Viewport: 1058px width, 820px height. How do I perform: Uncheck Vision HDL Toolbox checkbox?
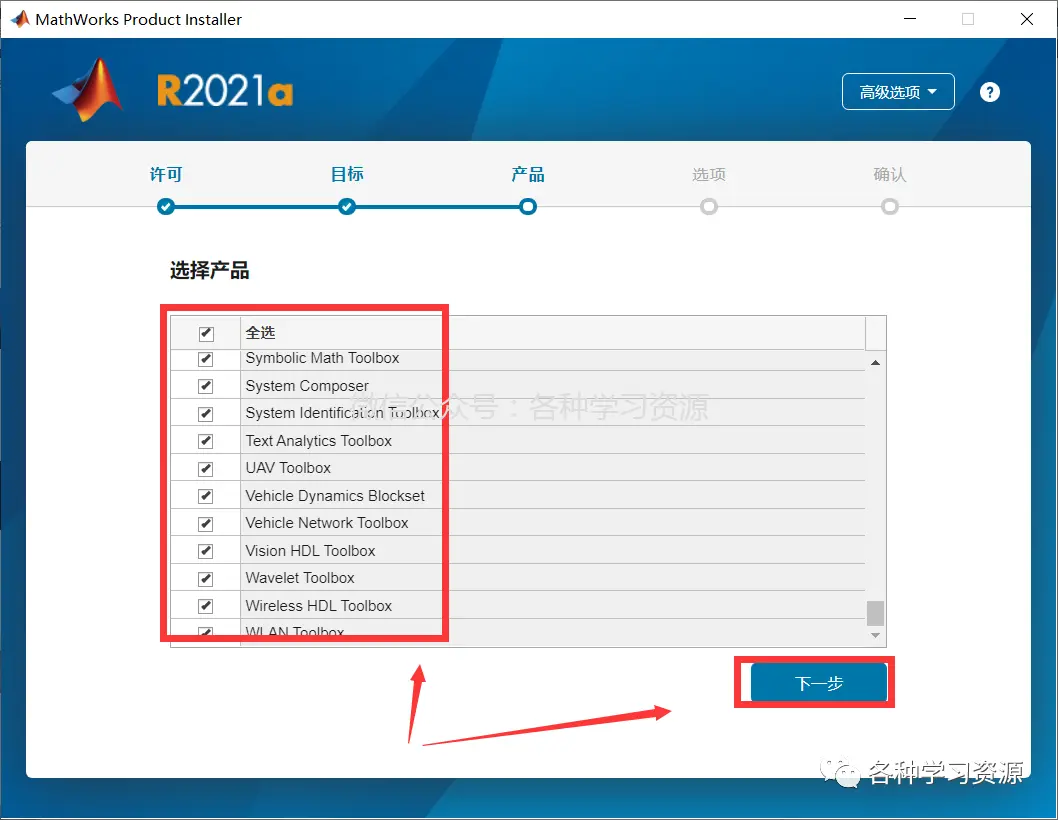point(206,551)
